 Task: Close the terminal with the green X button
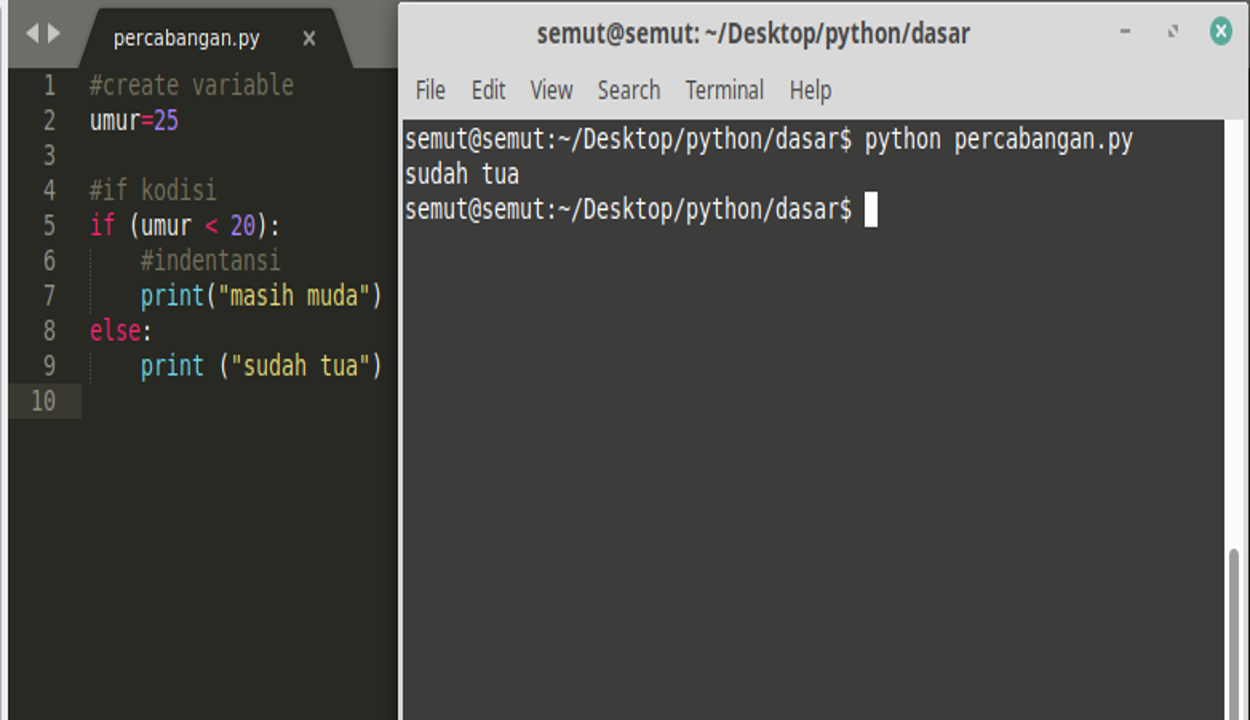click(x=1221, y=32)
